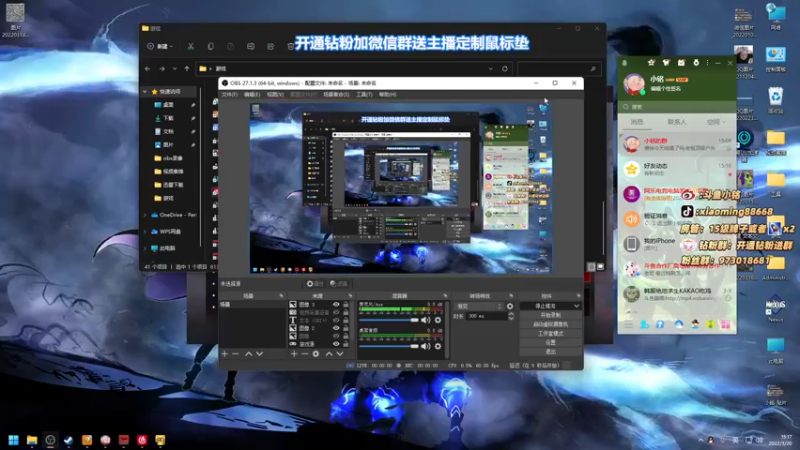Click the copy icon in the File Explorer toolbar
The image size is (800, 450).
(211, 46)
